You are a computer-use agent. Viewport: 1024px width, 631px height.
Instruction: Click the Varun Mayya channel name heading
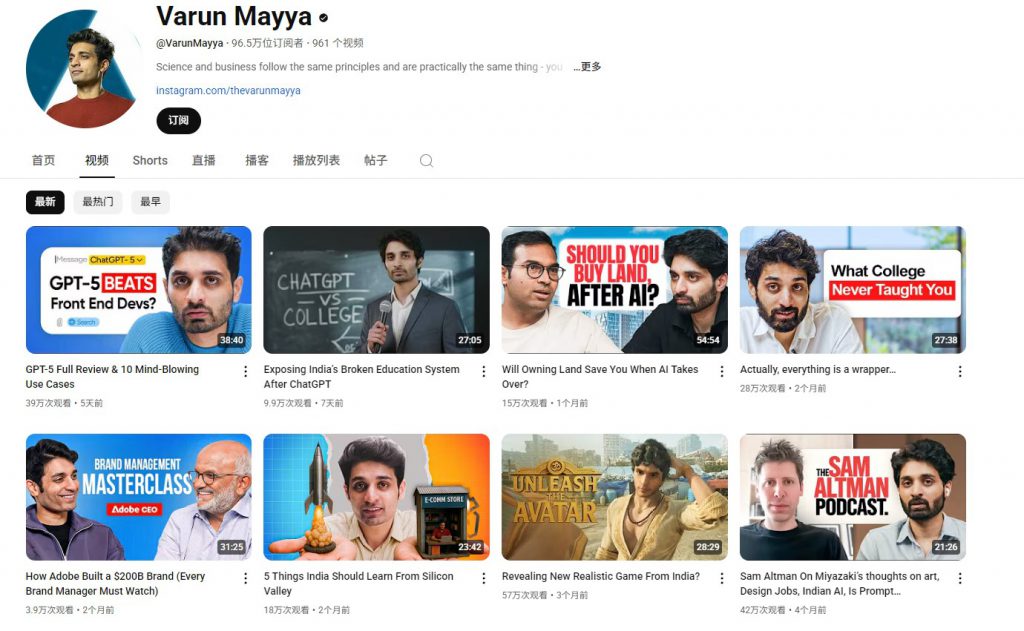pos(234,17)
